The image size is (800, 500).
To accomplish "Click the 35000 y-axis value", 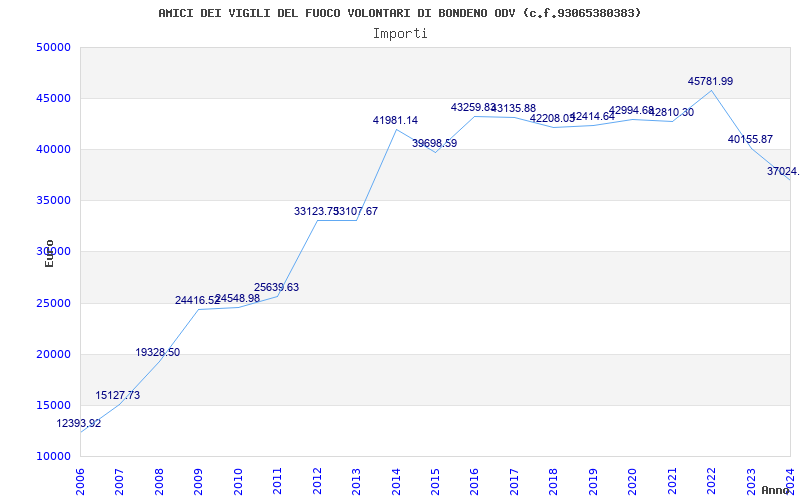I will pyautogui.click(x=53, y=201).
